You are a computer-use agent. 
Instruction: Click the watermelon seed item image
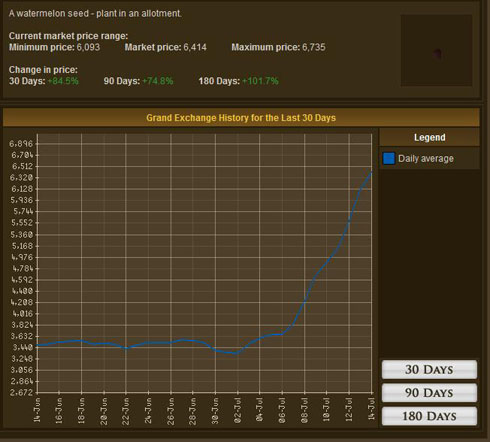(436, 50)
